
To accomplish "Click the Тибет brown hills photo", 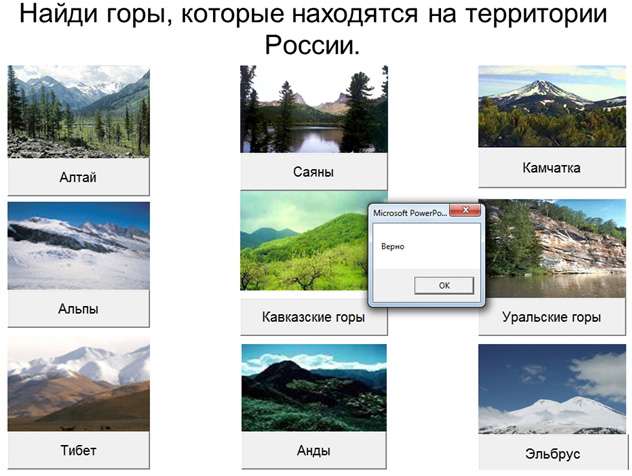I will point(79,384).
